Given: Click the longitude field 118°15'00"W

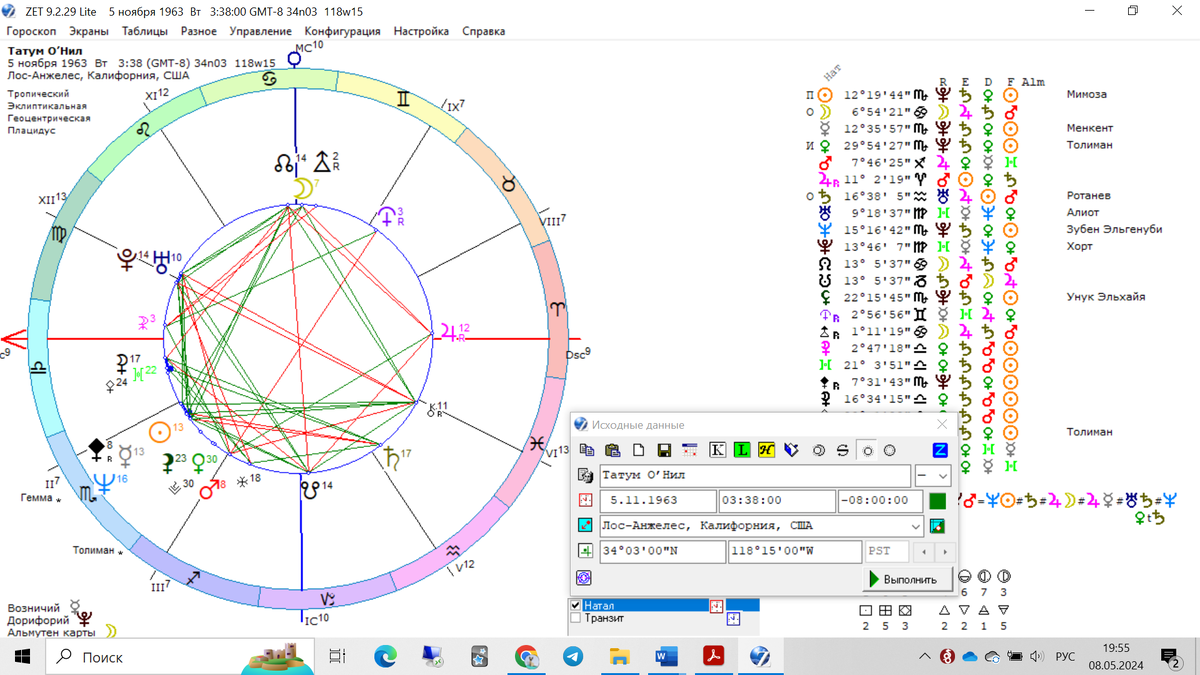Looking at the screenshot, I should (794, 551).
